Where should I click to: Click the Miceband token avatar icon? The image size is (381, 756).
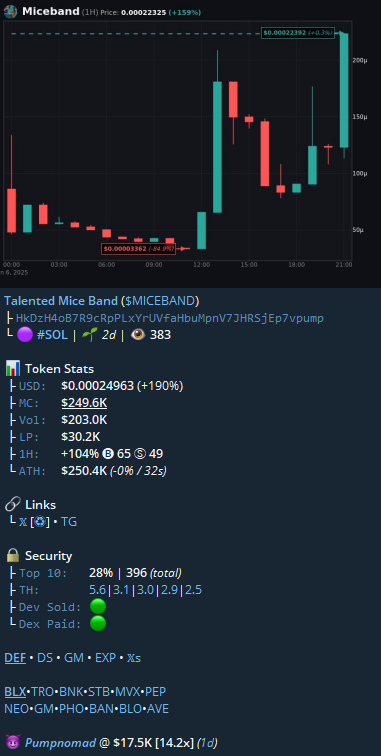pyautogui.click(x=10, y=12)
